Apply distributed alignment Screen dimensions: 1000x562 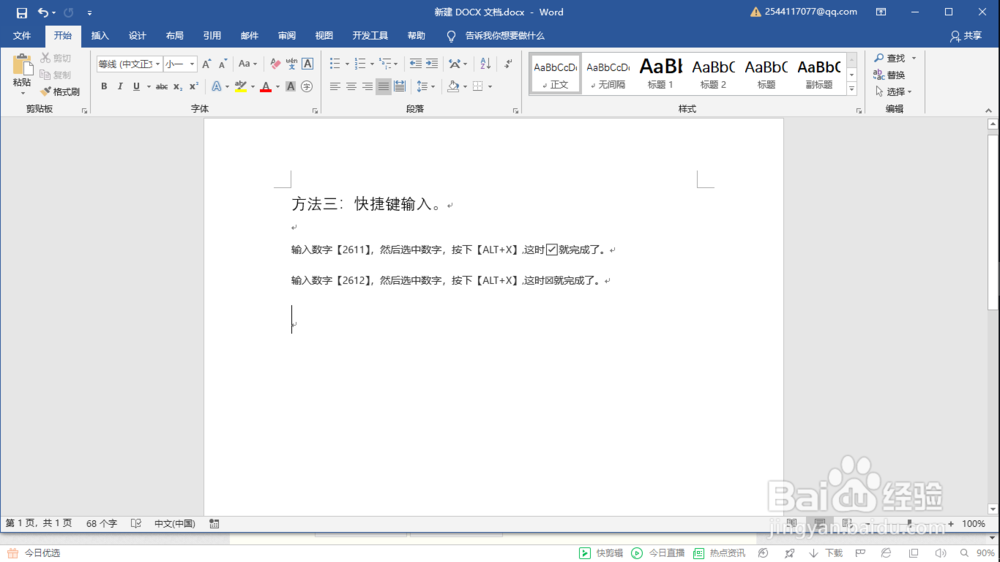[x=400, y=86]
